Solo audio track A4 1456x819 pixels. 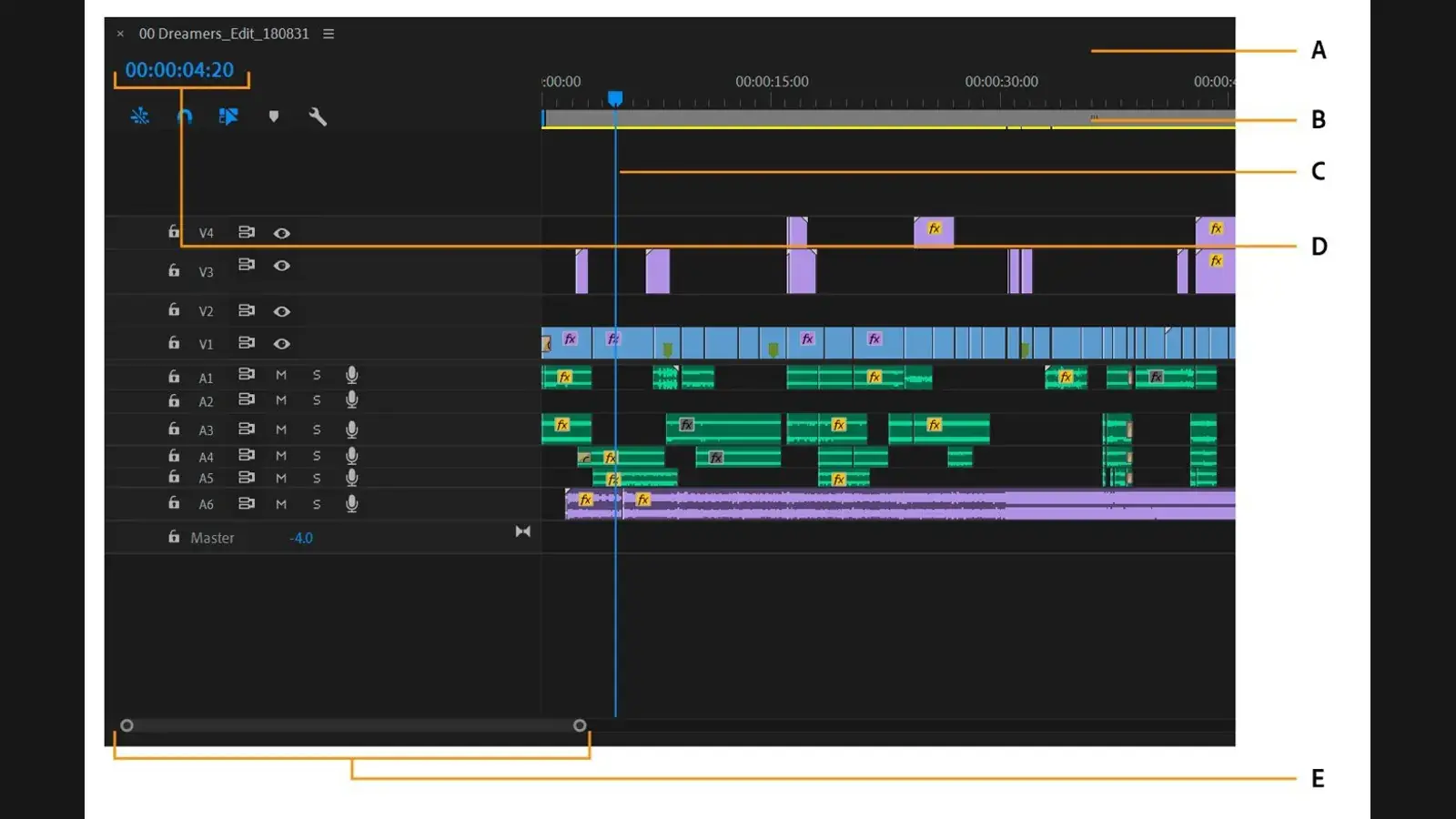[x=317, y=456]
